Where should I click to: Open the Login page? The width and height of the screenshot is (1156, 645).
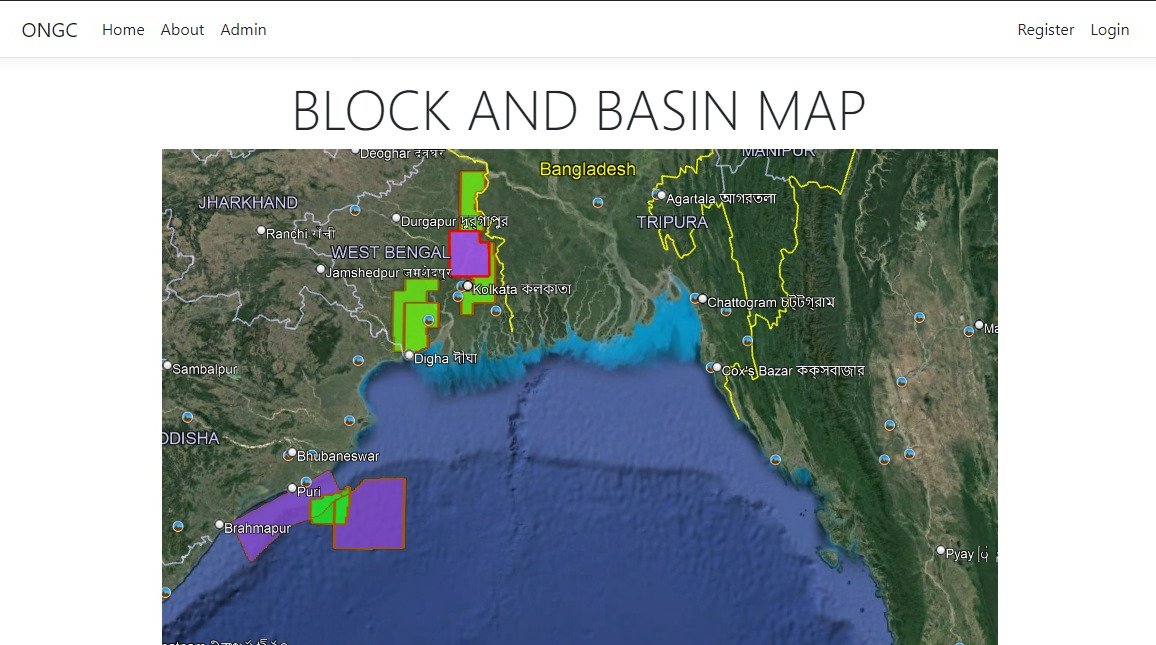pos(1109,30)
